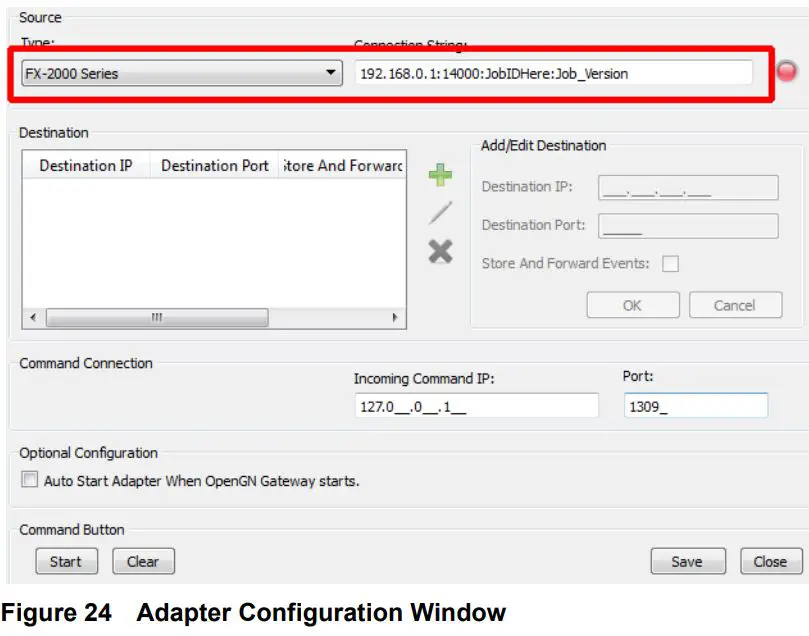The image size is (809, 636).
Task: Click the Incoming Command IP field
Action: [477, 406]
